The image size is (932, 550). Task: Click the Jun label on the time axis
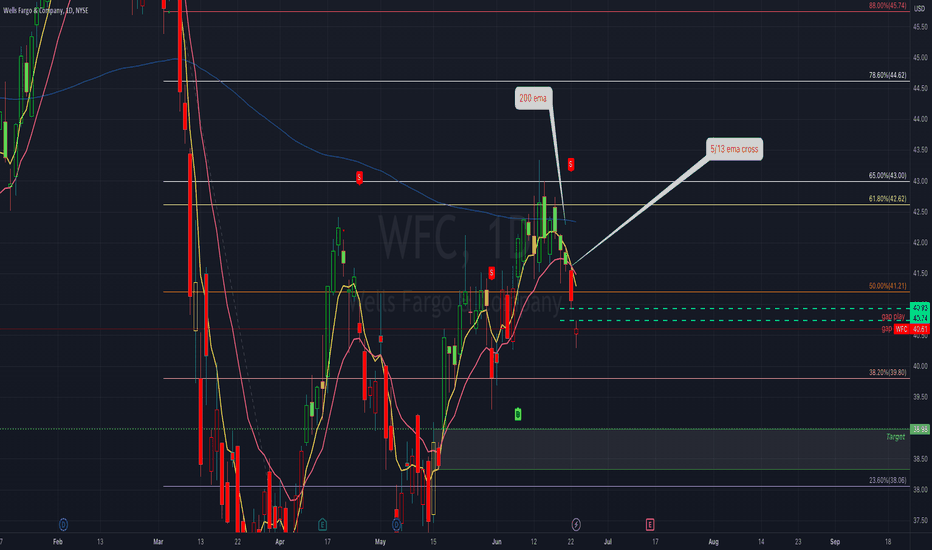pos(497,542)
